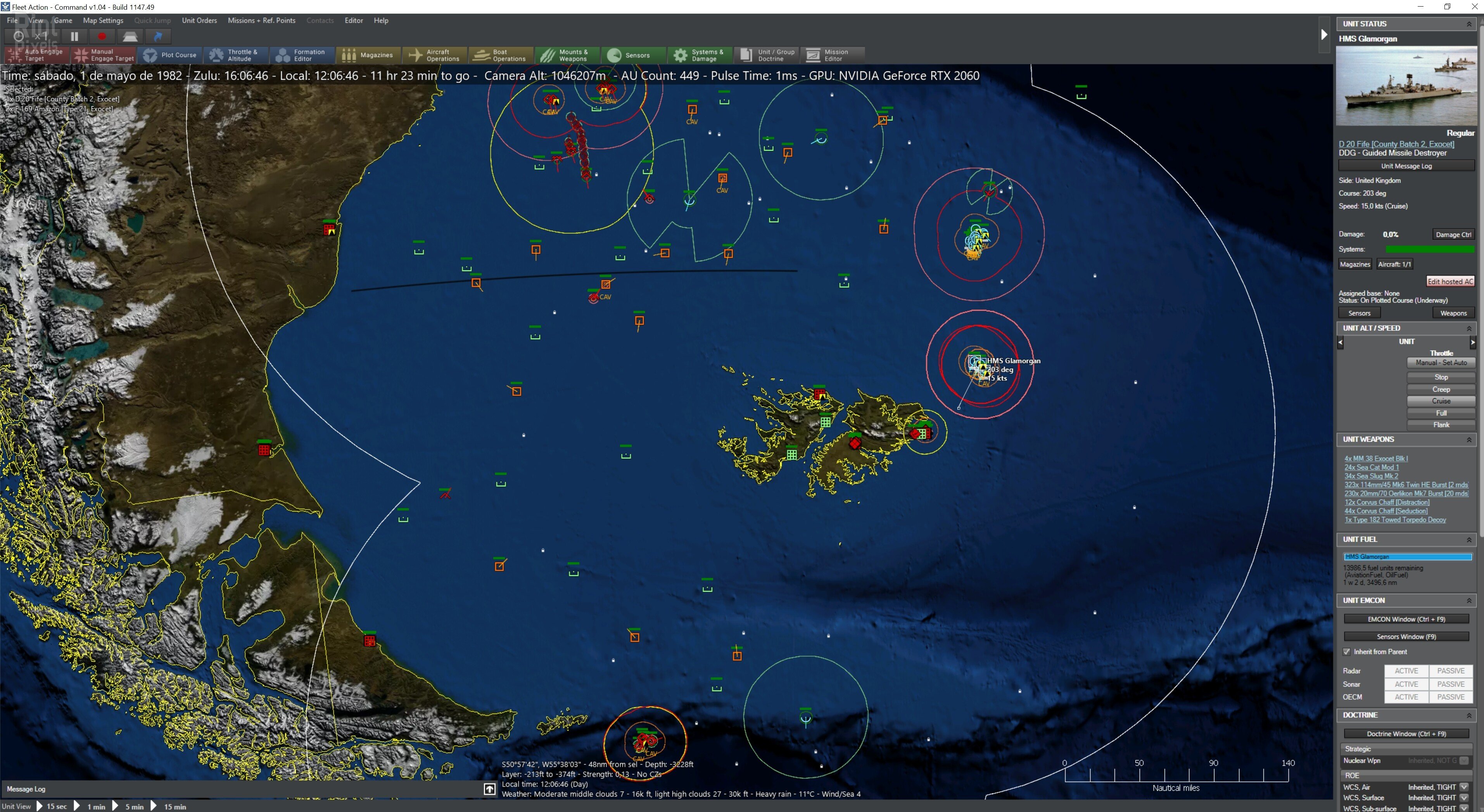Collapse the UNIT WEAPONS panel
1484x812 pixels.
(x=1470, y=439)
